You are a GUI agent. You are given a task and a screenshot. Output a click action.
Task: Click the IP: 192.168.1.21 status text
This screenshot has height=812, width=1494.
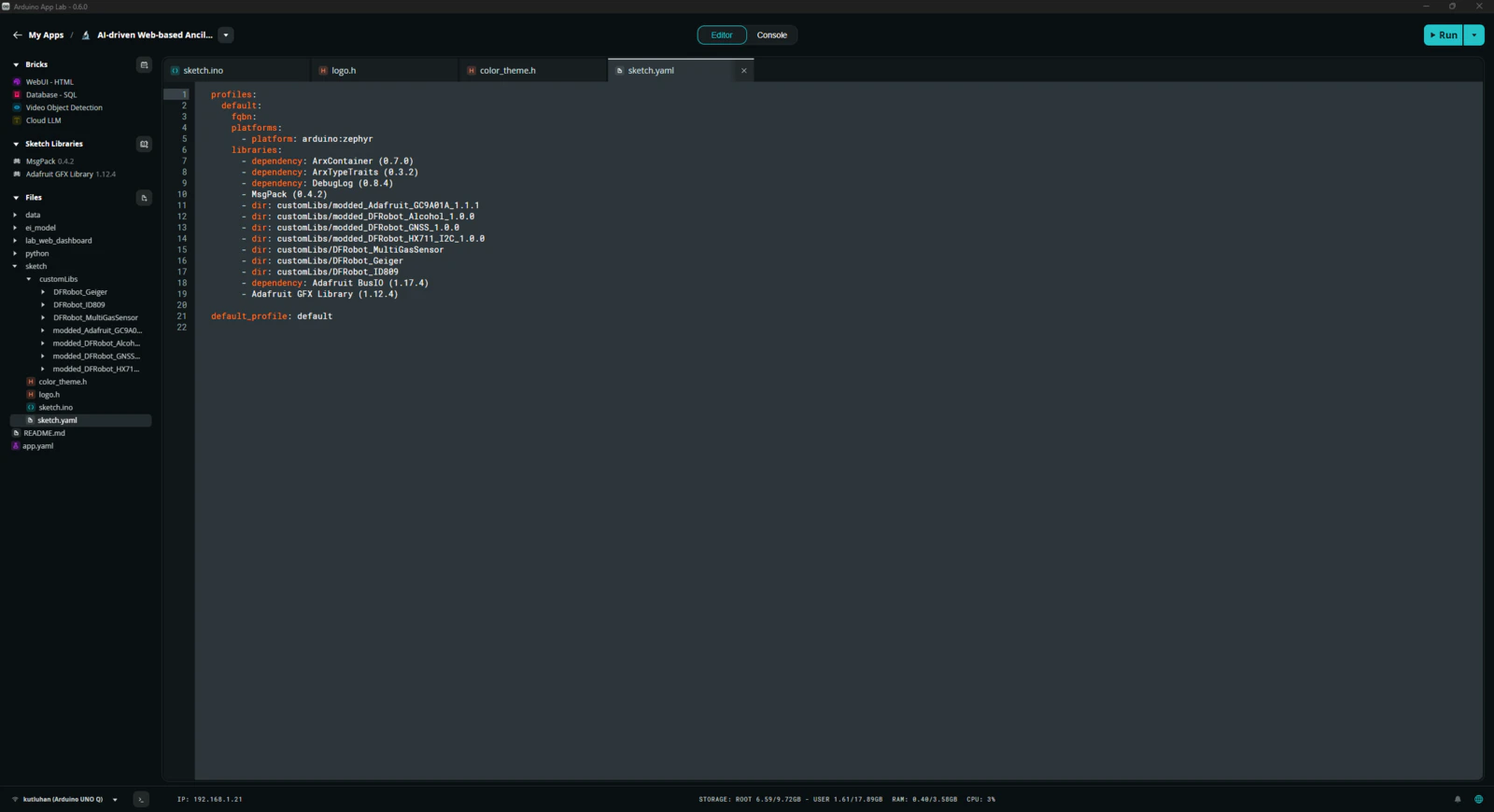pyautogui.click(x=210, y=800)
